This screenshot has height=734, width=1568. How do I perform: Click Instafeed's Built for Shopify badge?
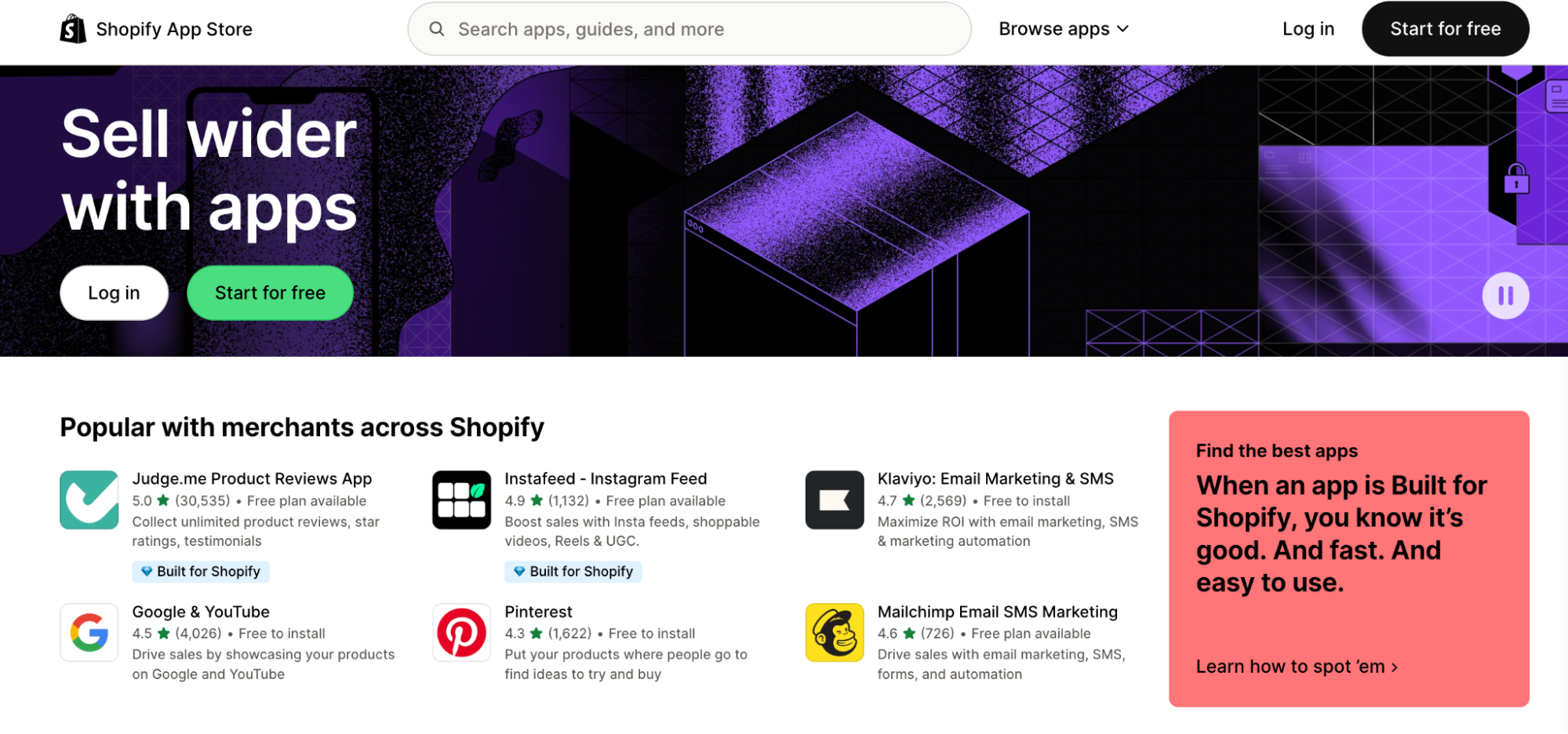(x=573, y=572)
